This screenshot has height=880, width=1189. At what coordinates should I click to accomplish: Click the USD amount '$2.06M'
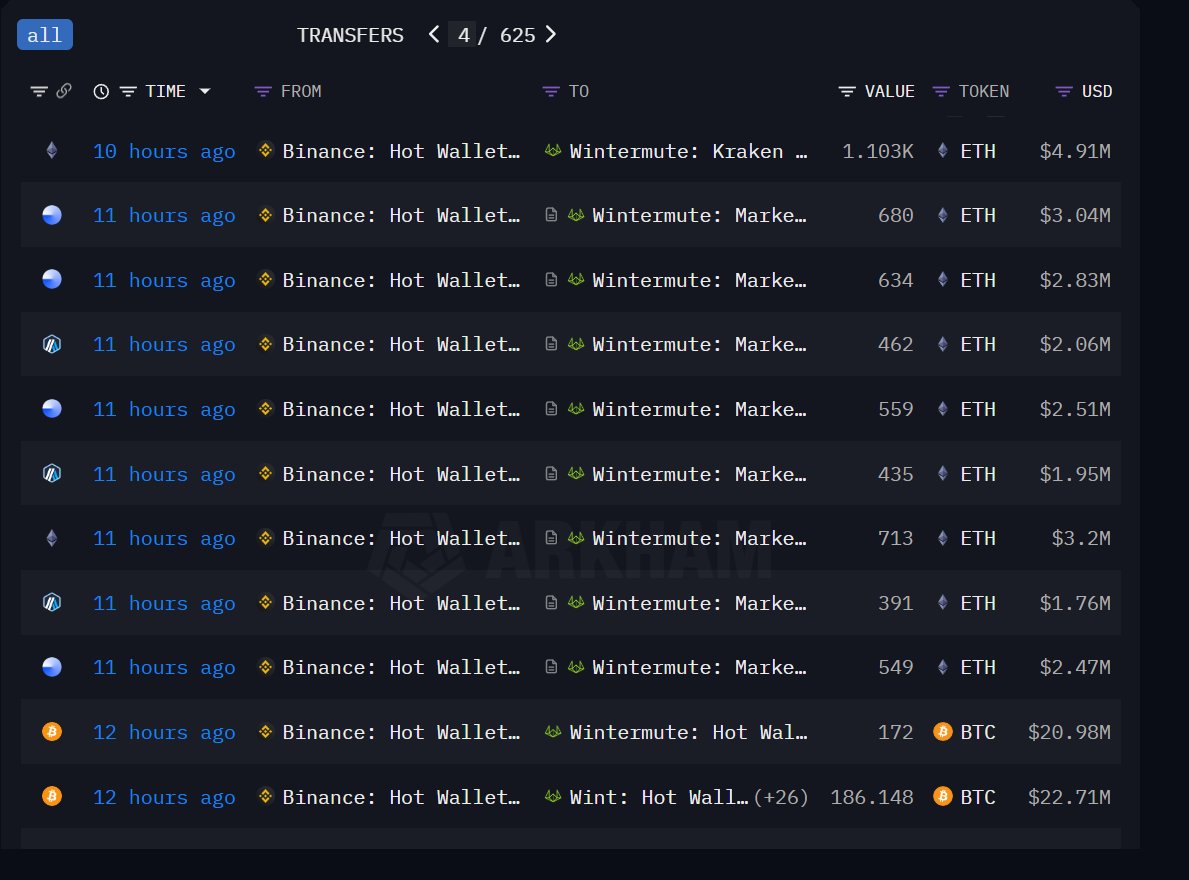1074,345
